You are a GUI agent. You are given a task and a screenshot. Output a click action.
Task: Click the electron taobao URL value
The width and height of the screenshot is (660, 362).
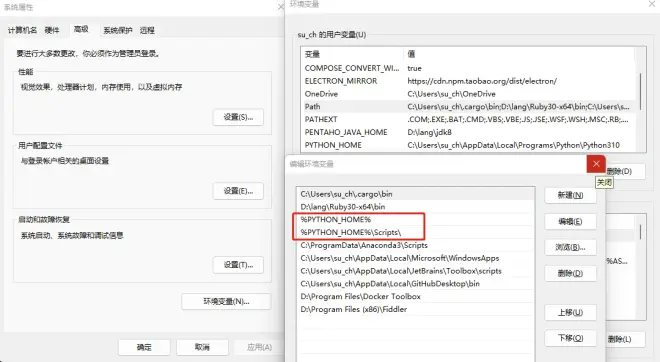(x=482, y=81)
